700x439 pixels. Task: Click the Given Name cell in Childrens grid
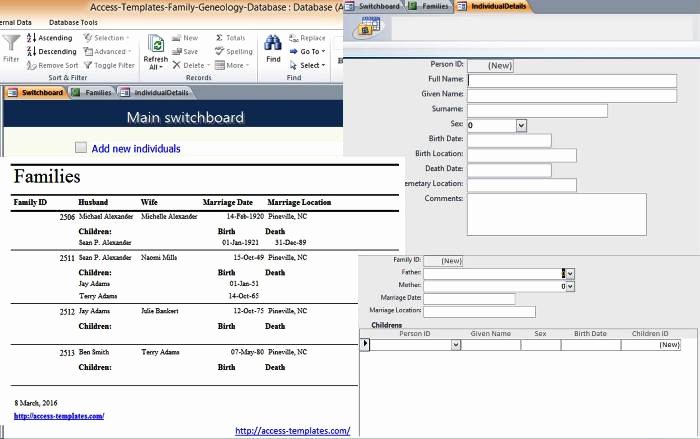click(x=491, y=345)
